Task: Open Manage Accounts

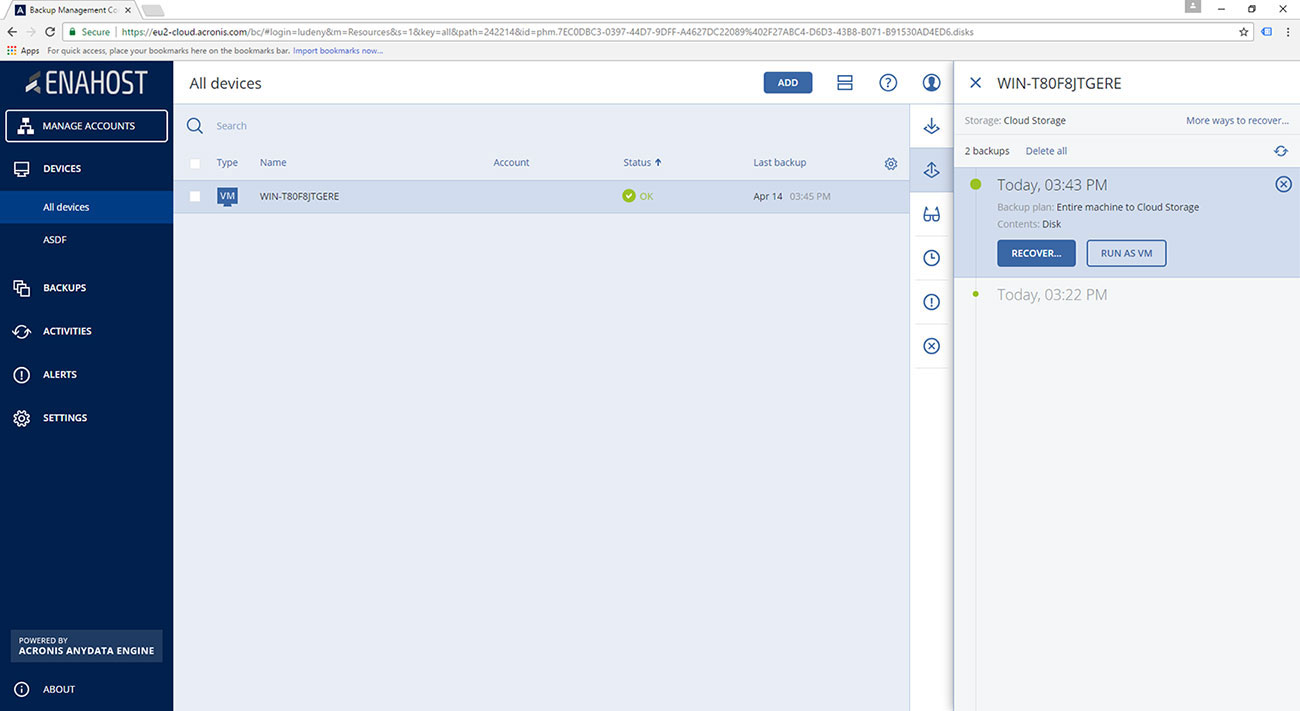Action: (86, 126)
